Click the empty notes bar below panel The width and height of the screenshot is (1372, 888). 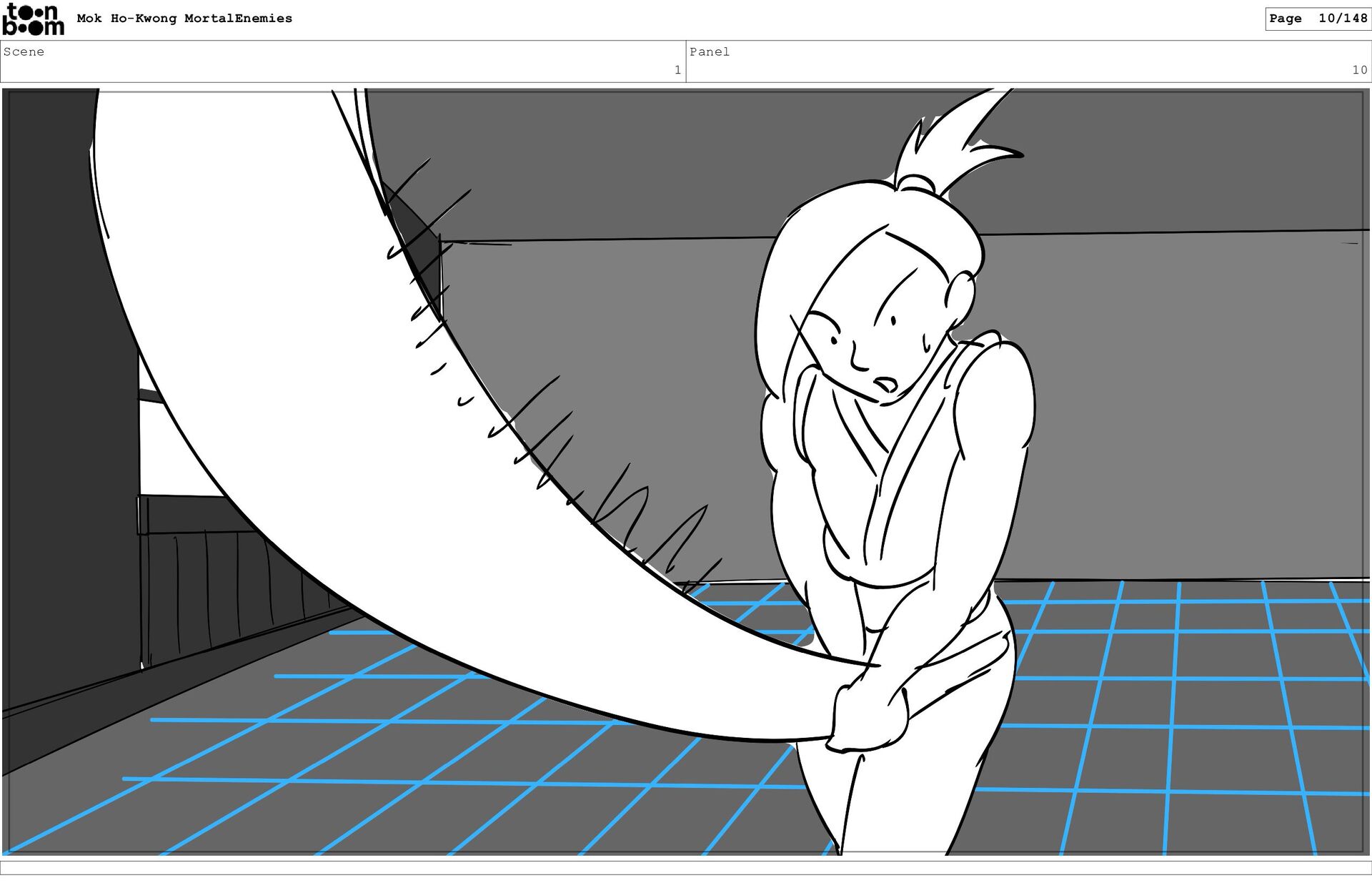[686, 867]
